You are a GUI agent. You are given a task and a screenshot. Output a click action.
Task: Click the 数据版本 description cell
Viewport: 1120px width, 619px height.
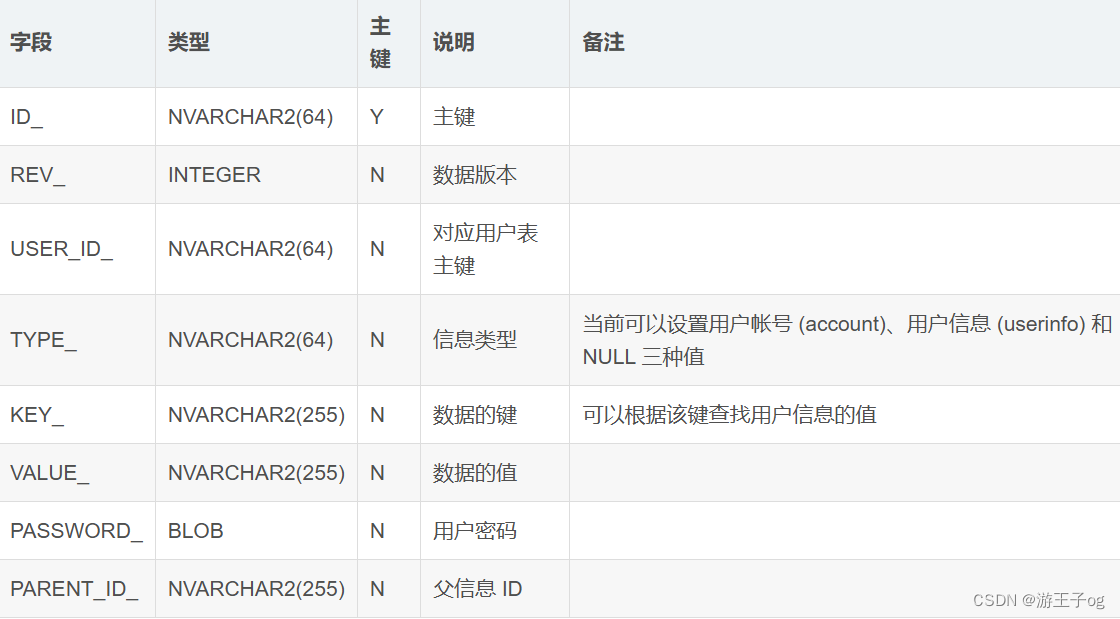pyautogui.click(x=466, y=175)
